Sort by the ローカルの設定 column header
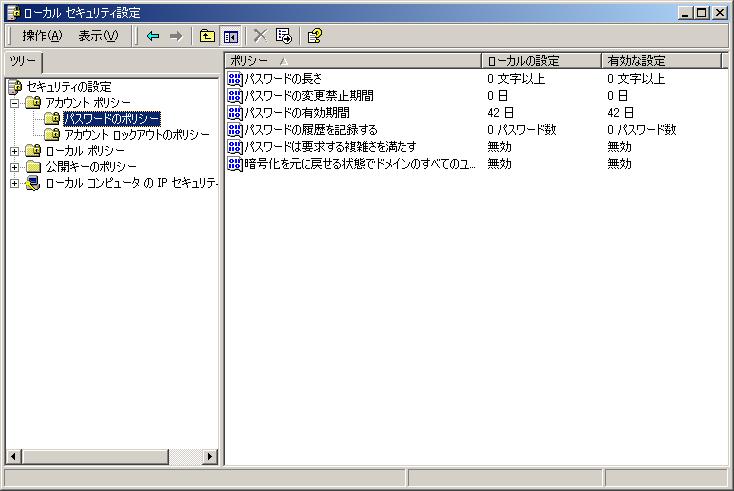734x491 pixels. pos(542,61)
